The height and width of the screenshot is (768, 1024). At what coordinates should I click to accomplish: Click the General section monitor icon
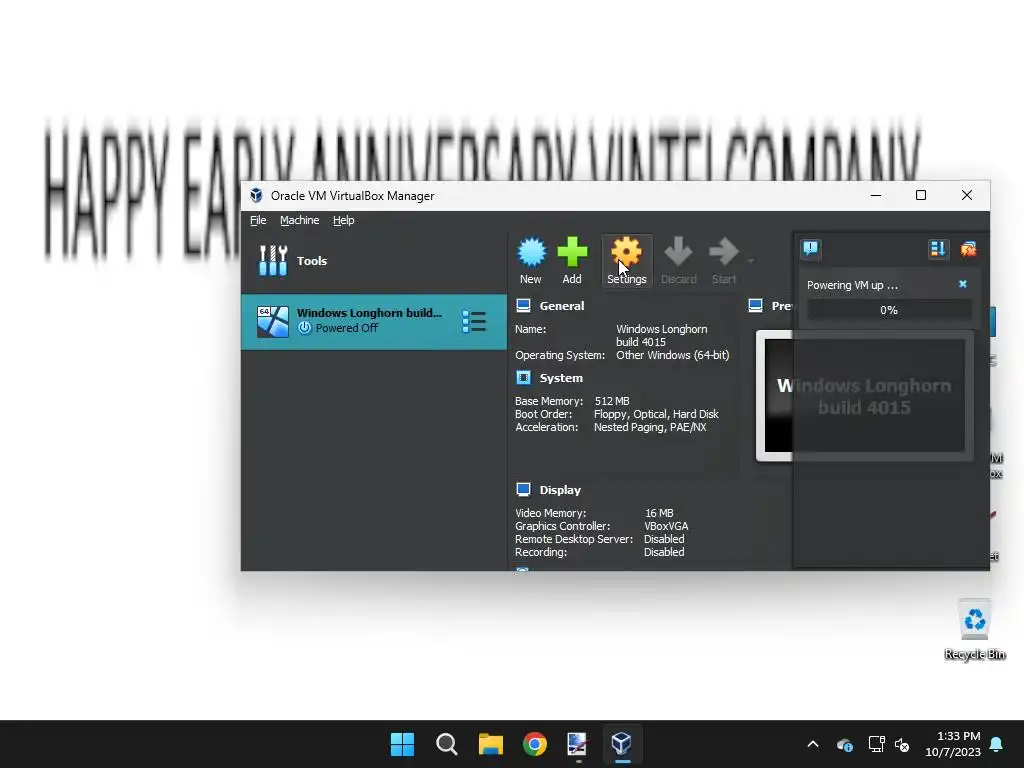(523, 305)
